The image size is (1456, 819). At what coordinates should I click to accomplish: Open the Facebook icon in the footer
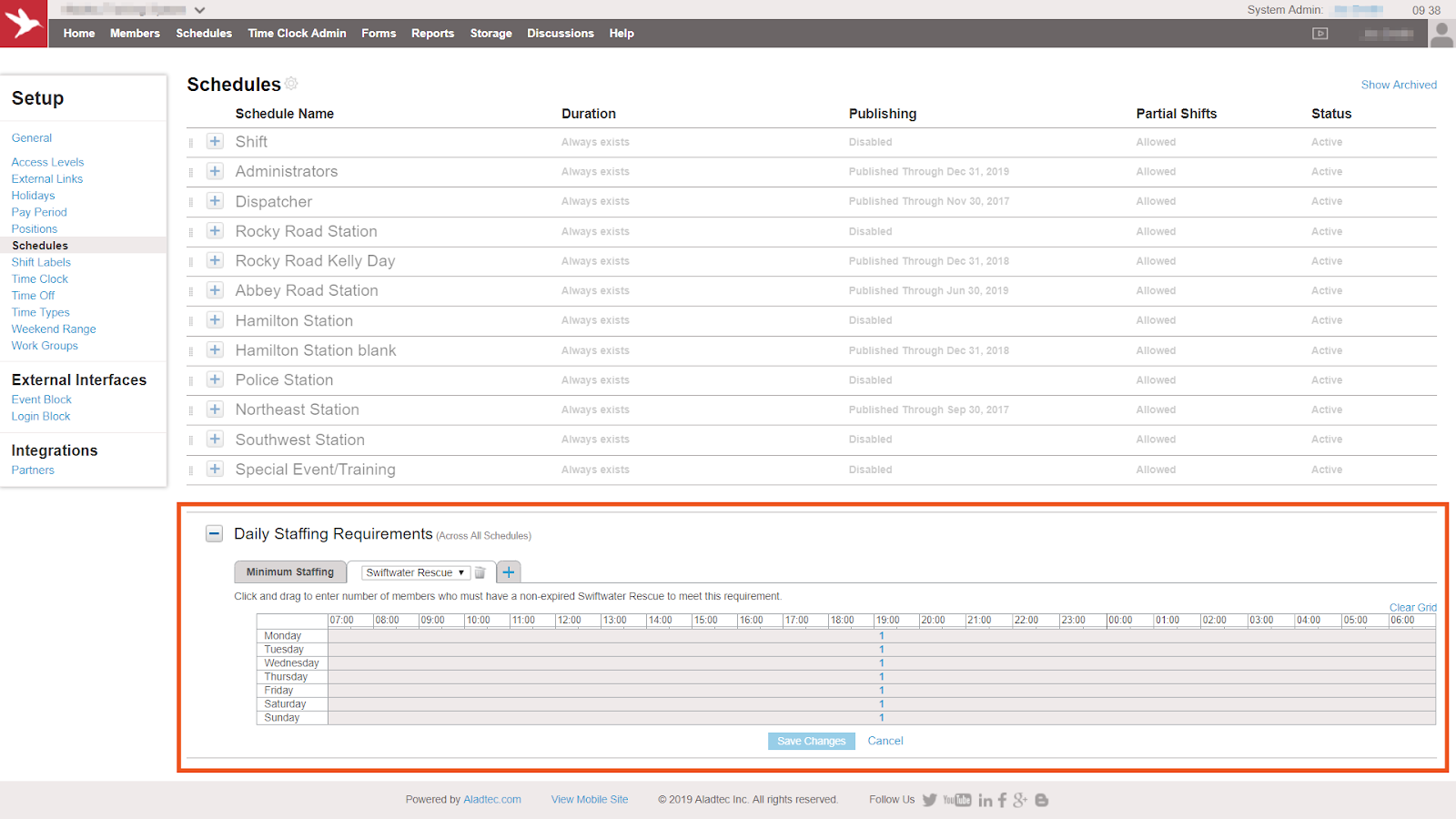(1002, 800)
